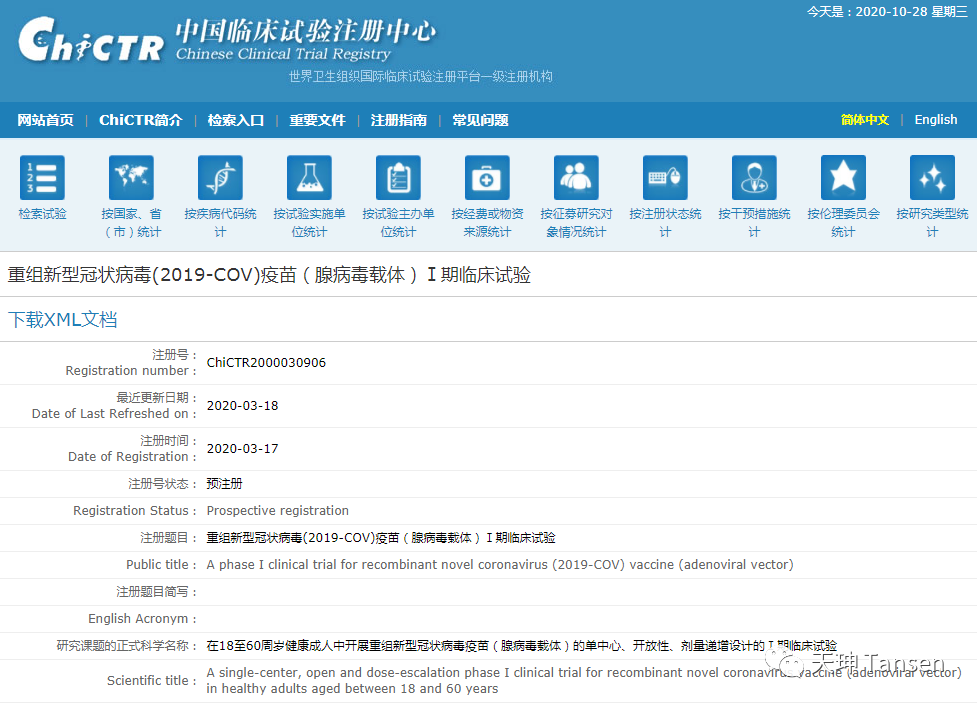Click the 检索试验 label link
Image resolution: width=977 pixels, height=706 pixels.
42,214
